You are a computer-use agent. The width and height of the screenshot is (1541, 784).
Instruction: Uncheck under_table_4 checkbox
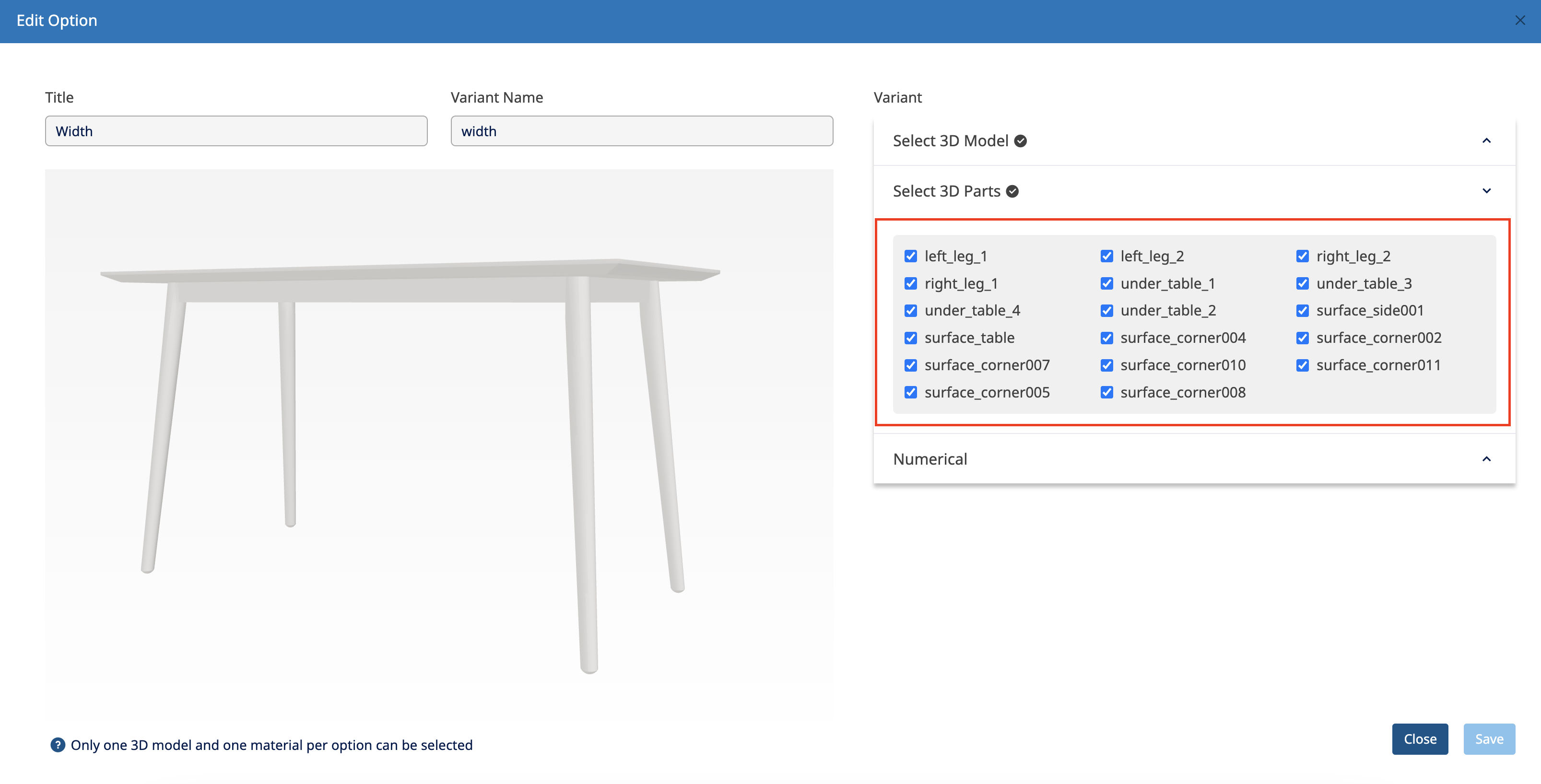[x=910, y=311]
